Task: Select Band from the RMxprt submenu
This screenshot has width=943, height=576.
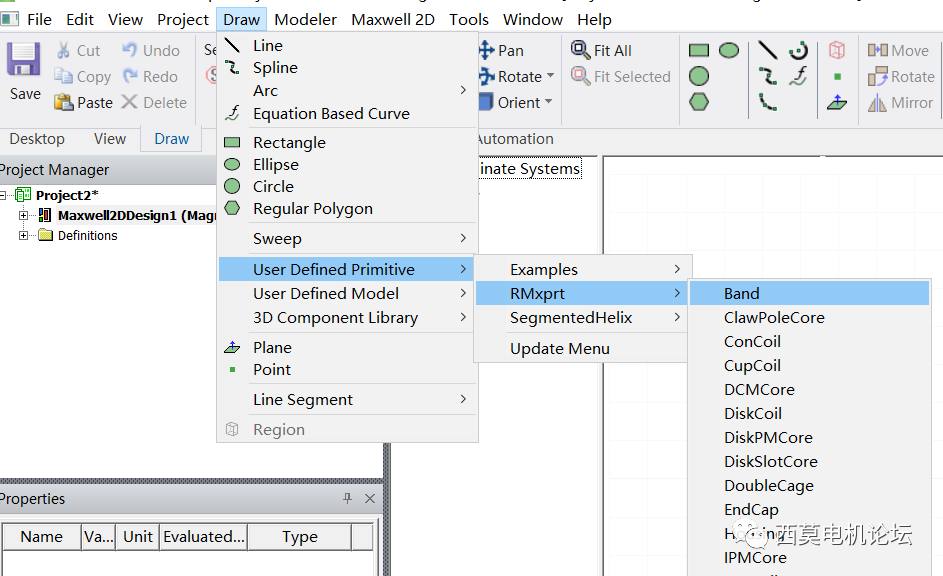Action: pos(742,293)
